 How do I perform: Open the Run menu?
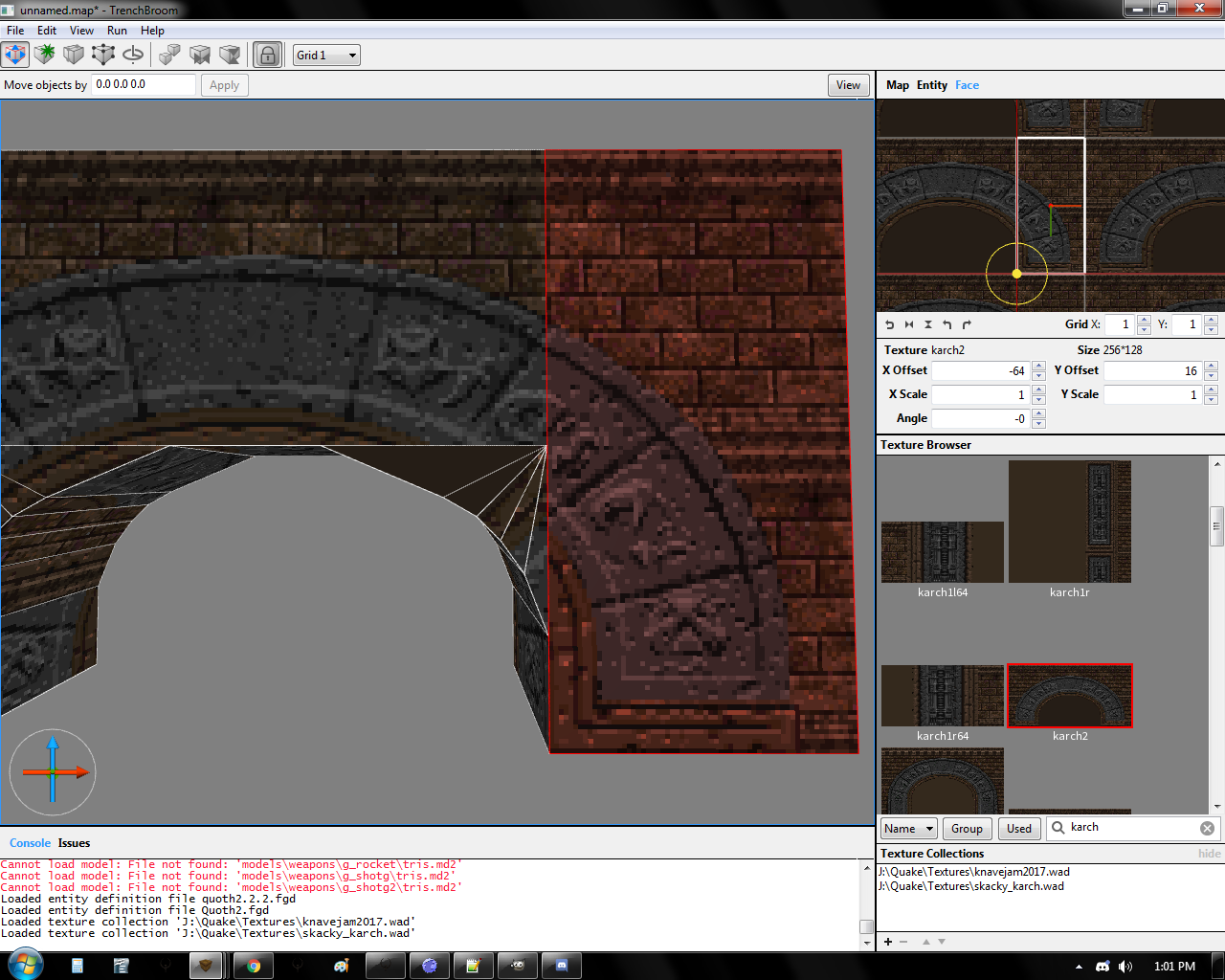117,31
